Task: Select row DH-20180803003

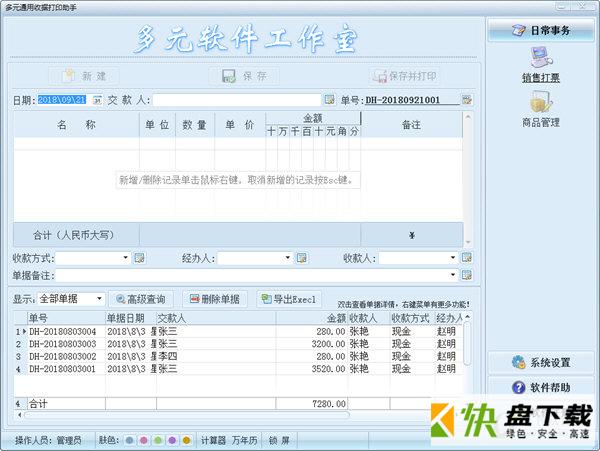Action: [x=238, y=344]
